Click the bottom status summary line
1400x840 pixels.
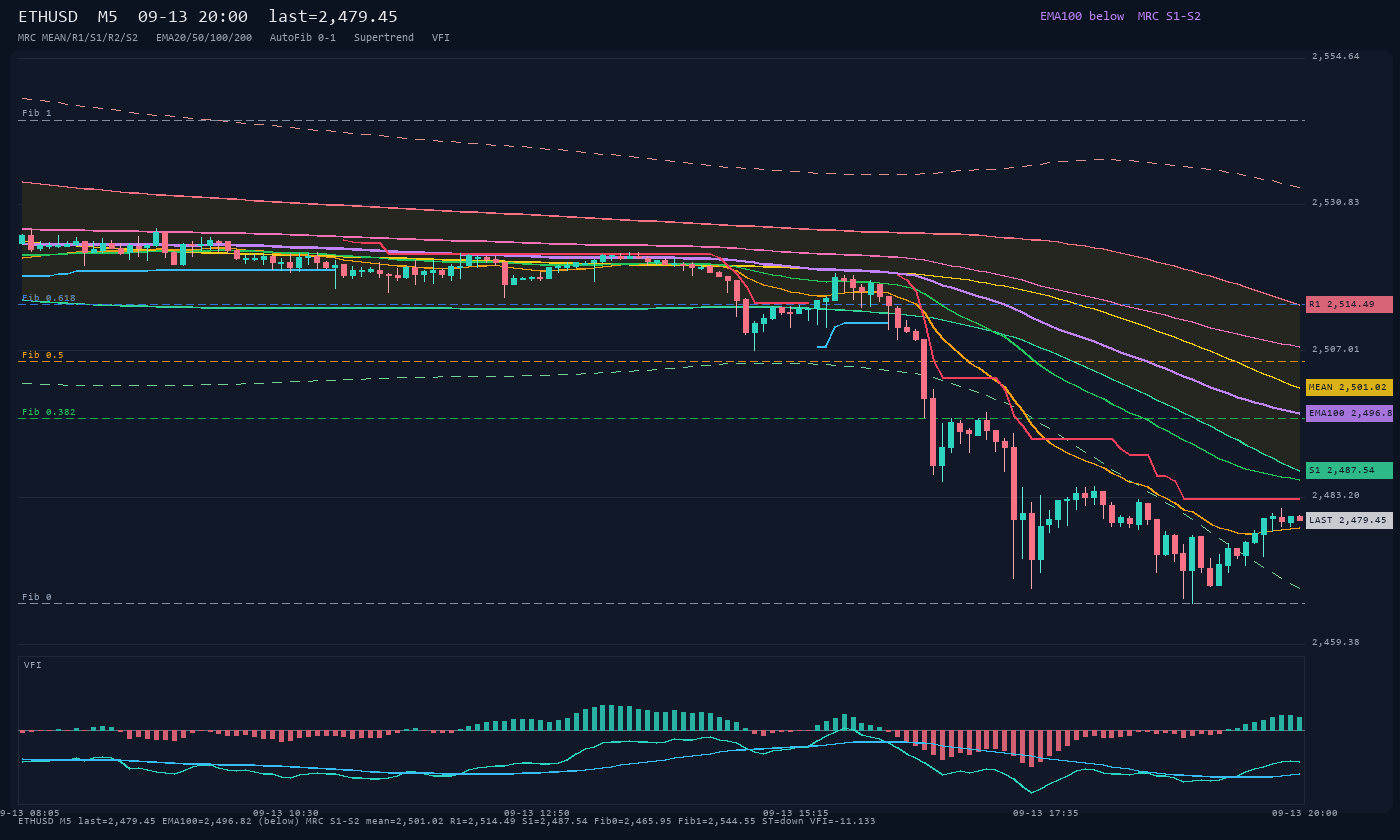click(446, 821)
